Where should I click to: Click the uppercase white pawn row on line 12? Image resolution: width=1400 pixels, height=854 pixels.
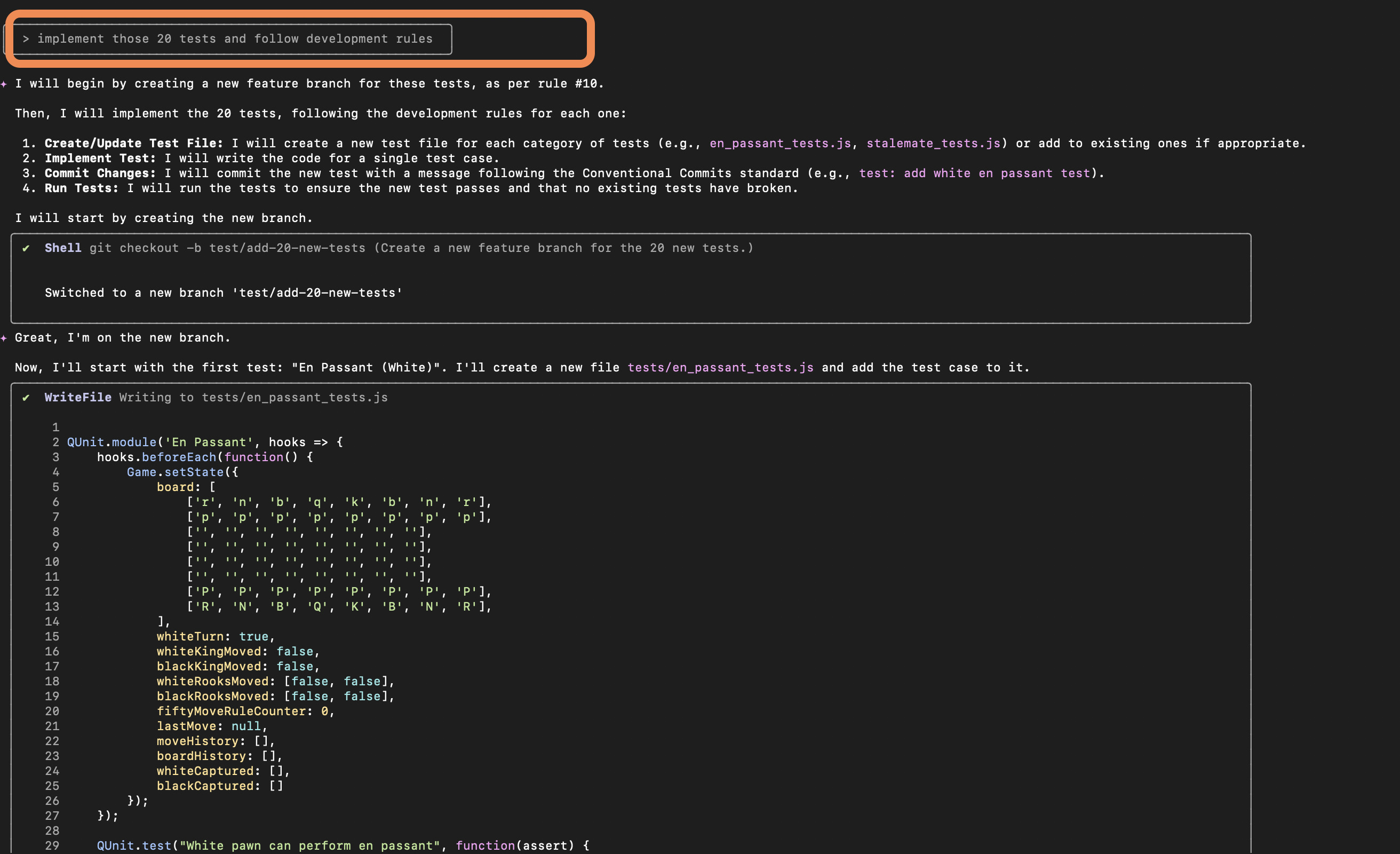339,592
